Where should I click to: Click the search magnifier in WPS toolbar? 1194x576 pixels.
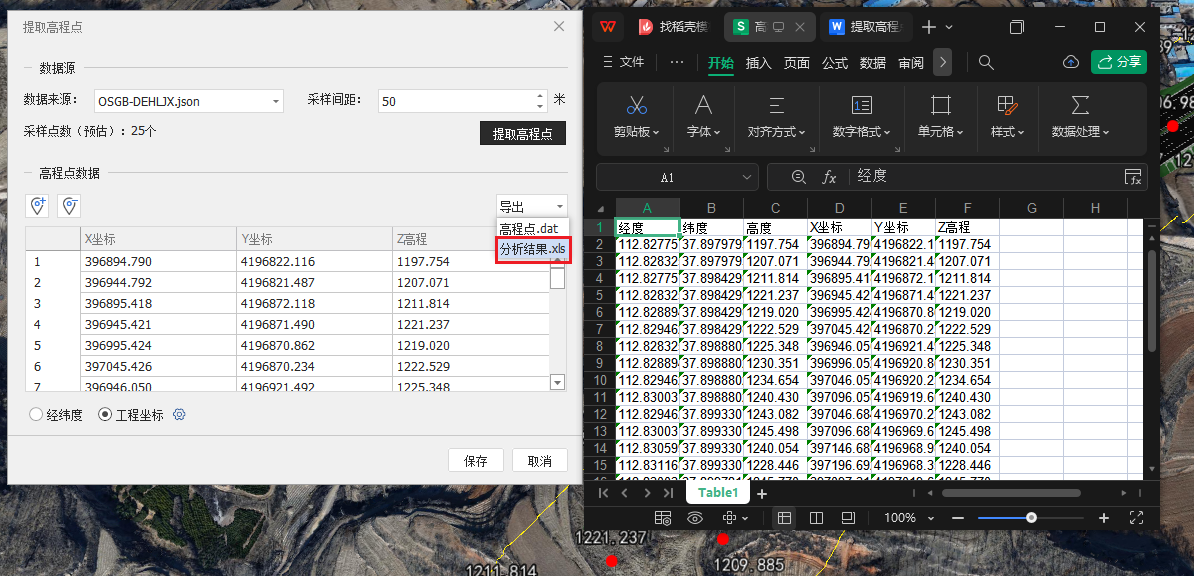[986, 62]
